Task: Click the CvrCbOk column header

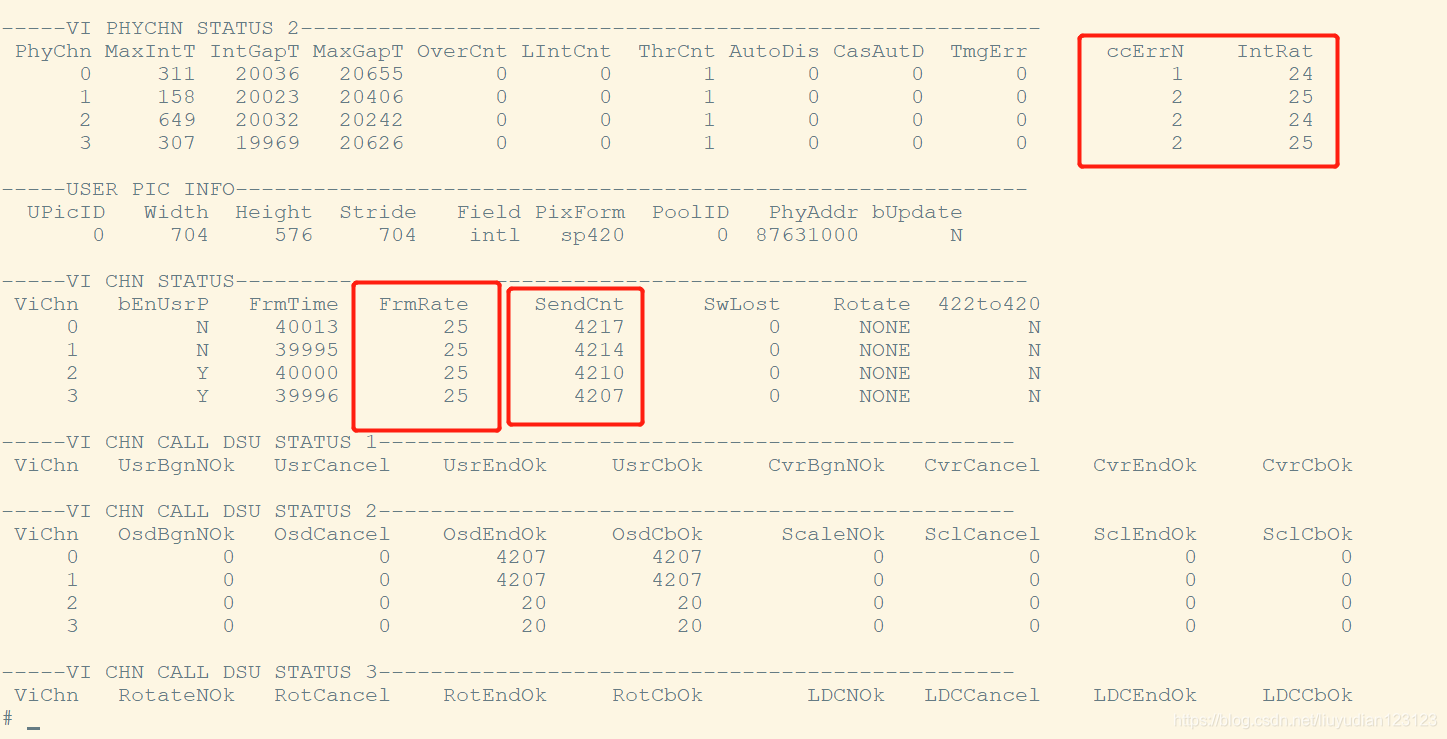Action: (1307, 465)
